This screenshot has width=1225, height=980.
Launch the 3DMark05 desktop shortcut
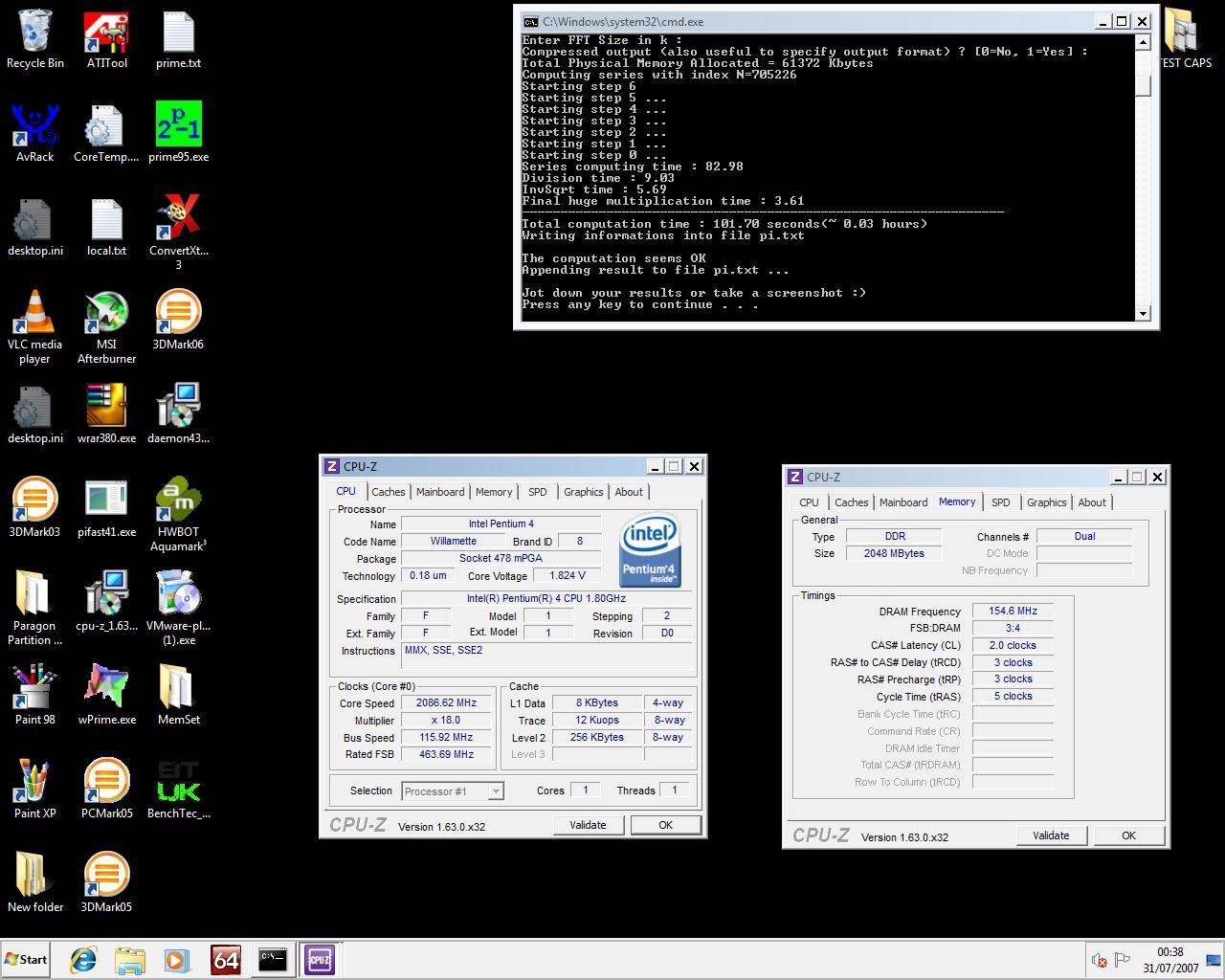(106, 883)
